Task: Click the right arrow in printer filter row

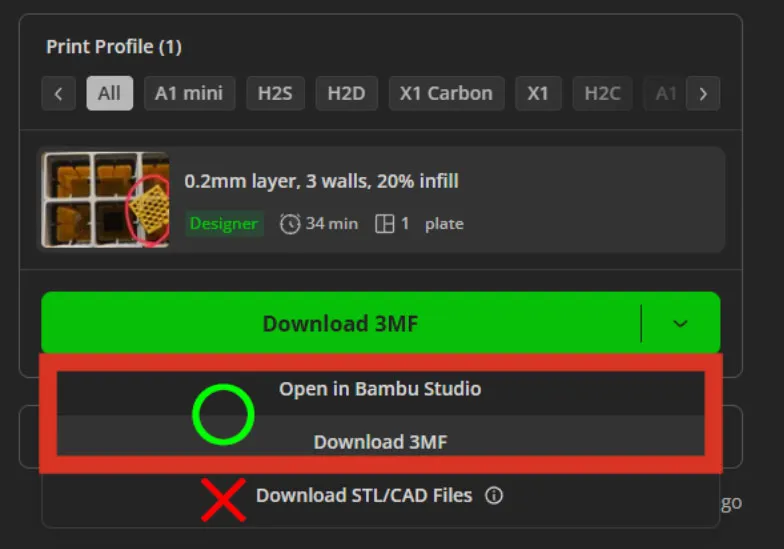Action: pyautogui.click(x=703, y=94)
